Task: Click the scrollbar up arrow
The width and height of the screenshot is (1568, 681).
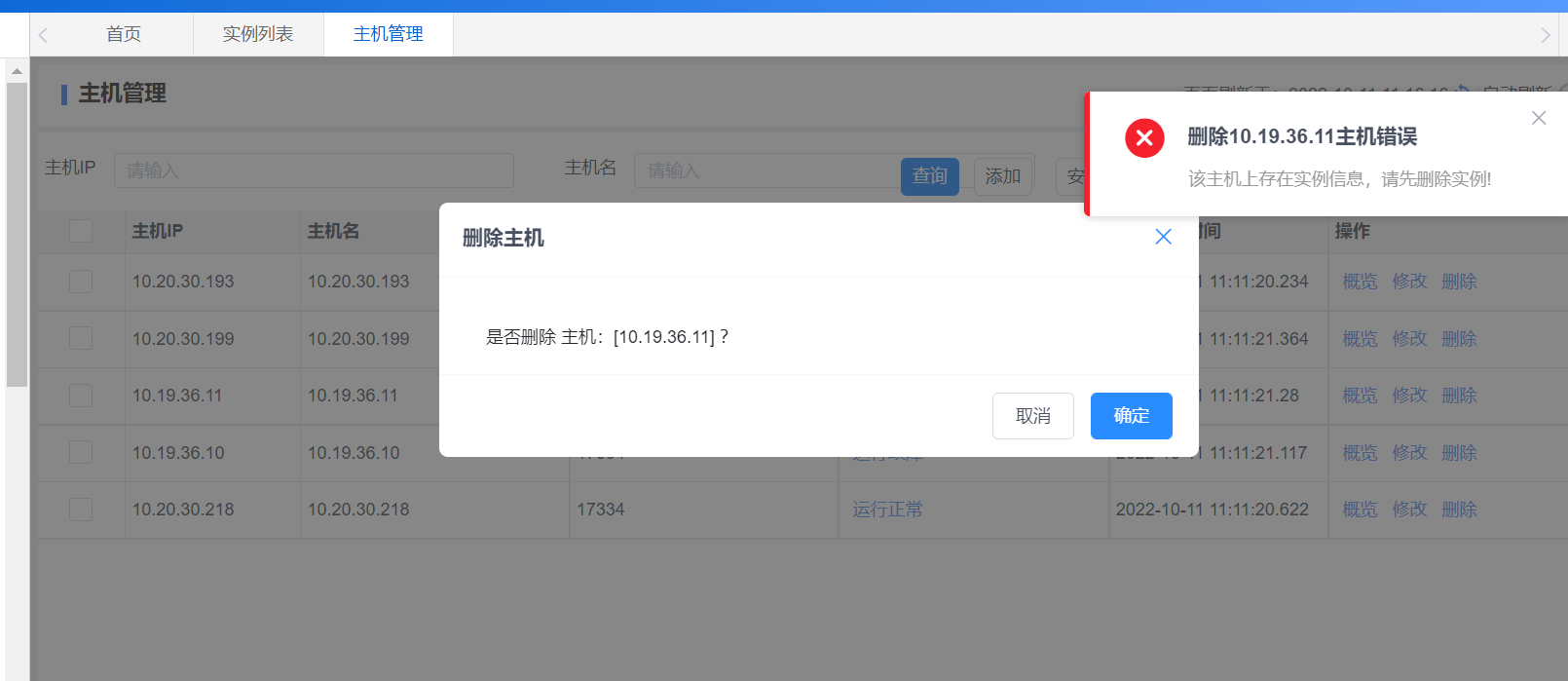Action: coord(17,71)
